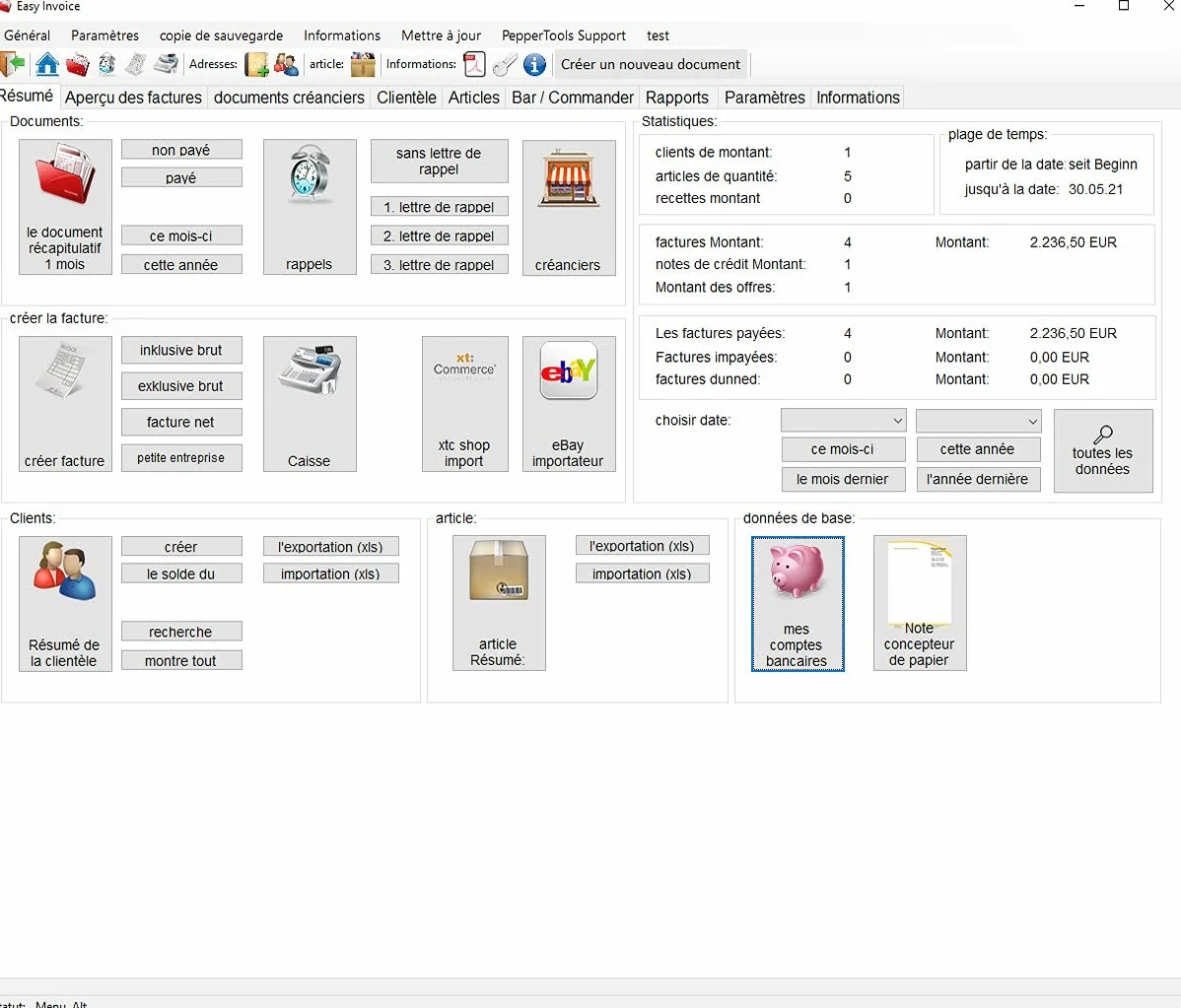Switch to Bar / Commander tab
The height and width of the screenshot is (1008, 1181).
coord(573,98)
